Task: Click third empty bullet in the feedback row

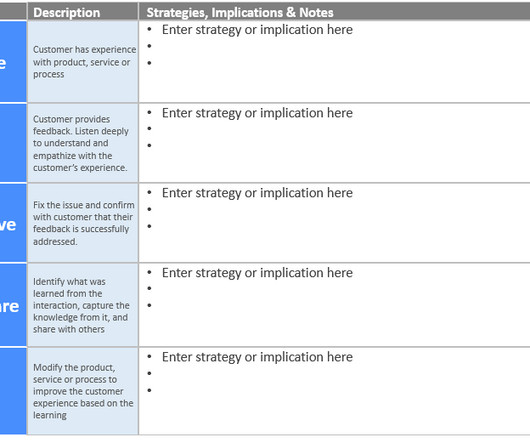Action: [149, 145]
